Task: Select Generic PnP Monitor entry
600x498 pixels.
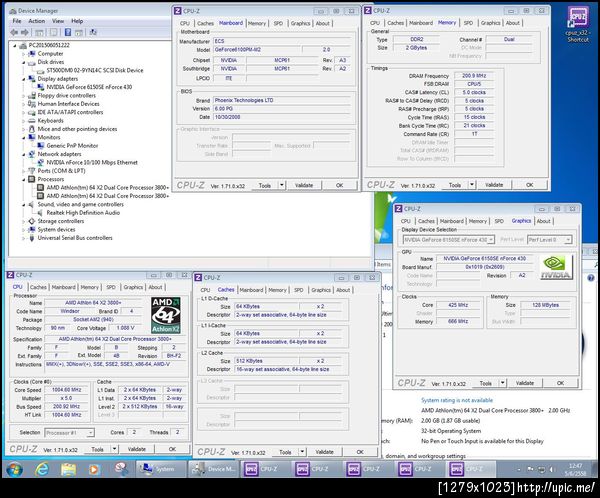Action: pos(72,146)
